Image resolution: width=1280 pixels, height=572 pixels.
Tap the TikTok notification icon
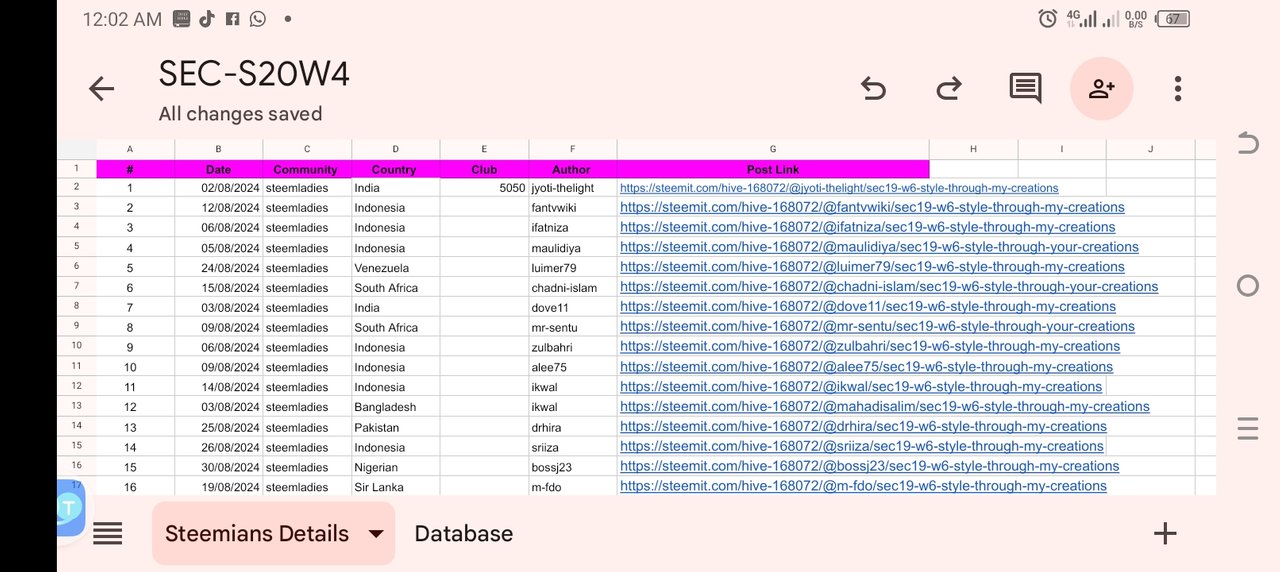coord(207,18)
